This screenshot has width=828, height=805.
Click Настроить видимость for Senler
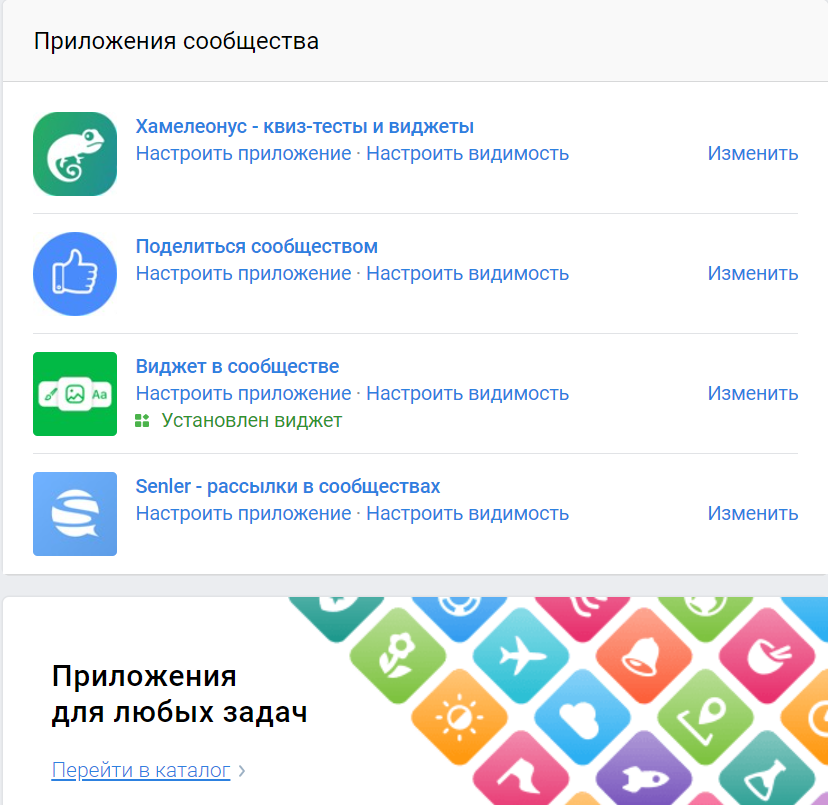pos(467,513)
